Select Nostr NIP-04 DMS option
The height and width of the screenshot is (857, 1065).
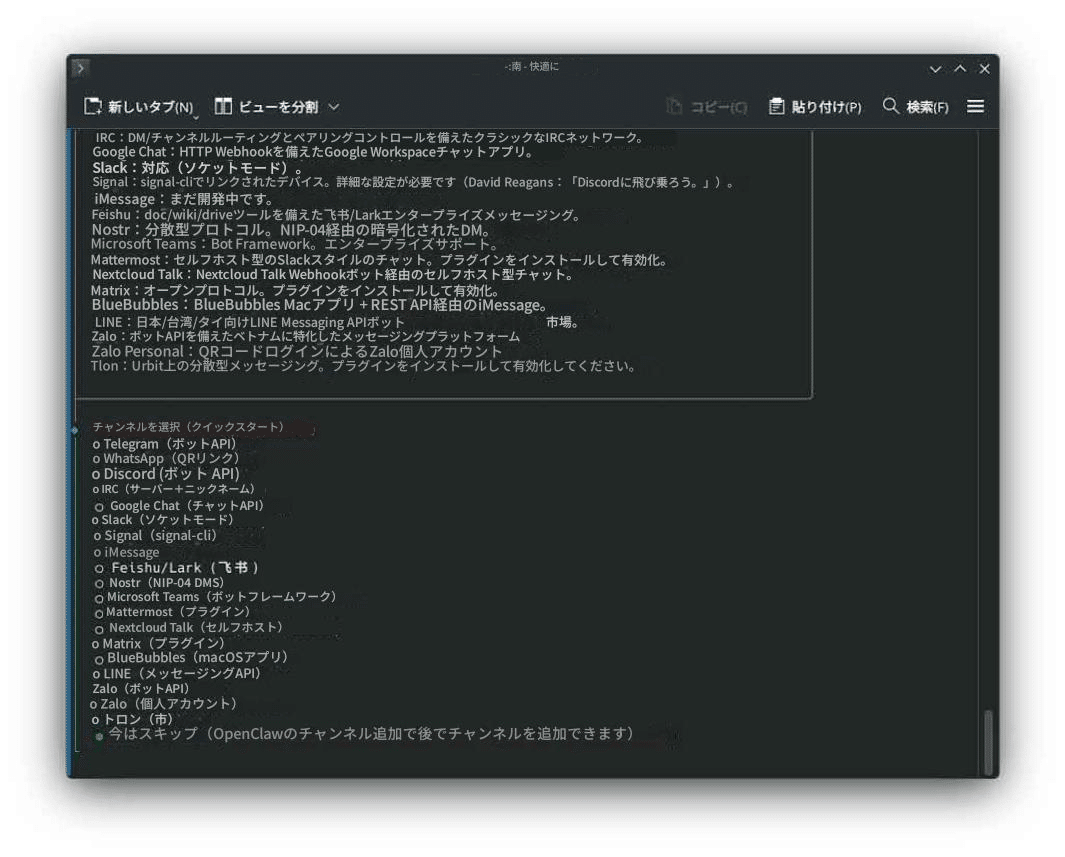click(x=161, y=582)
